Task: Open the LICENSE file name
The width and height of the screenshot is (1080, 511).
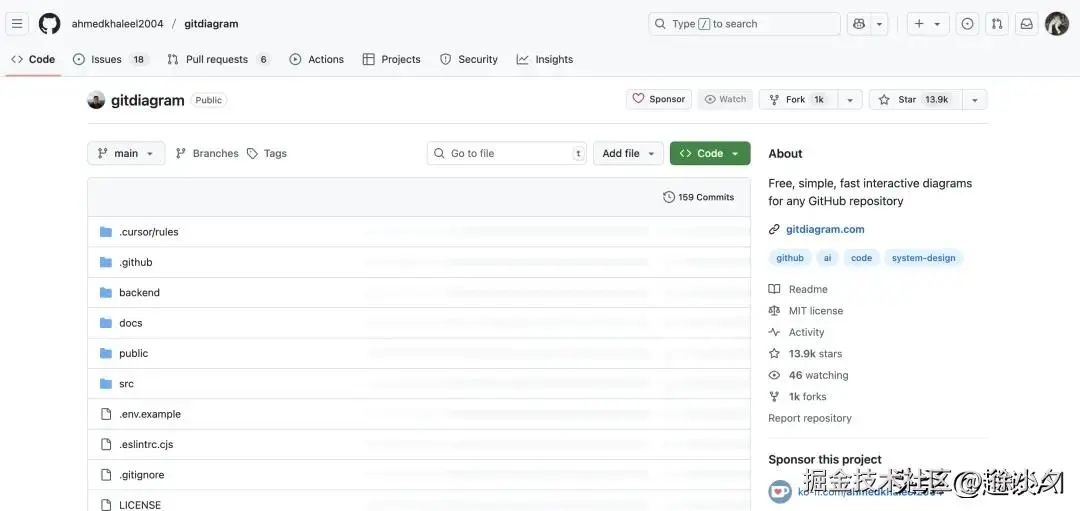Action: [140, 505]
